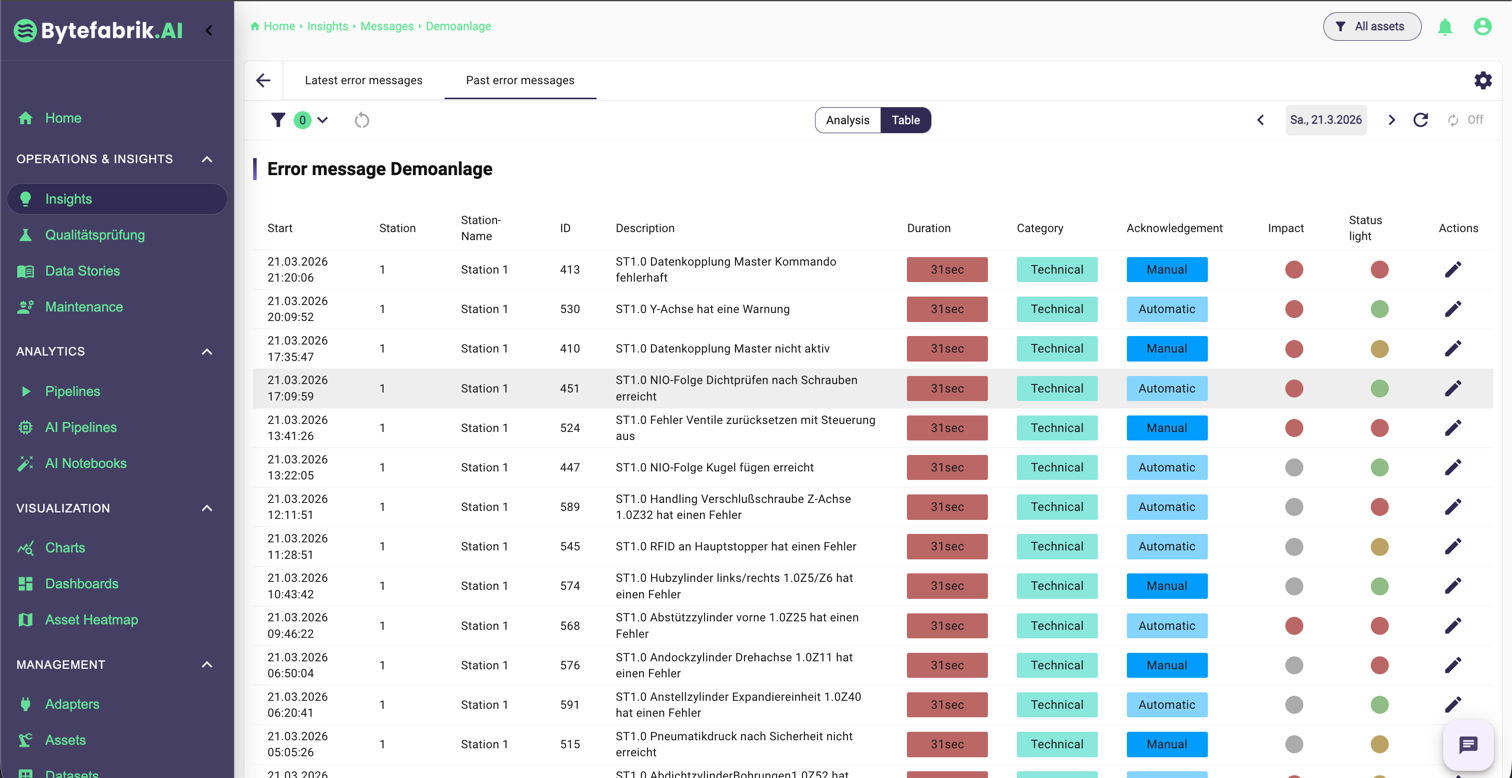Click the back arrow beside the tabs

click(x=263, y=80)
